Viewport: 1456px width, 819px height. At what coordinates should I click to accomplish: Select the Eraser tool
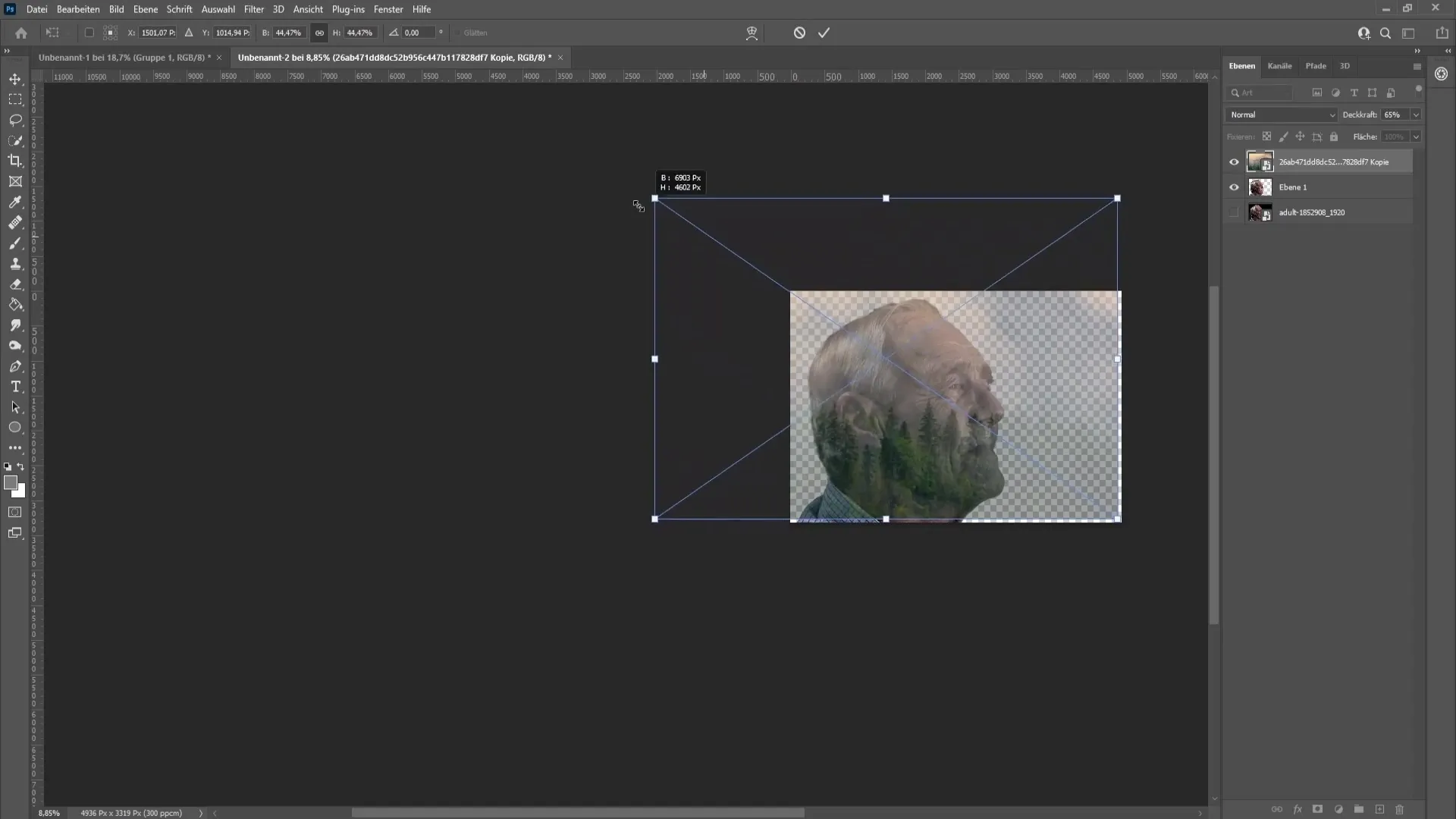point(15,284)
